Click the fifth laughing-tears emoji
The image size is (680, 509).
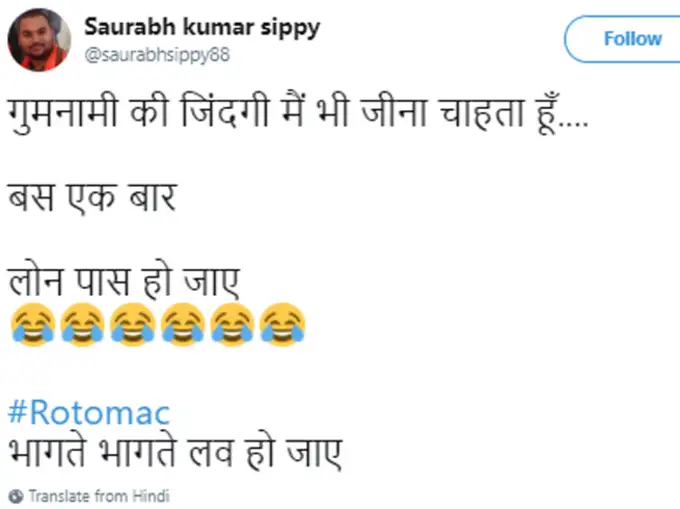[232, 326]
